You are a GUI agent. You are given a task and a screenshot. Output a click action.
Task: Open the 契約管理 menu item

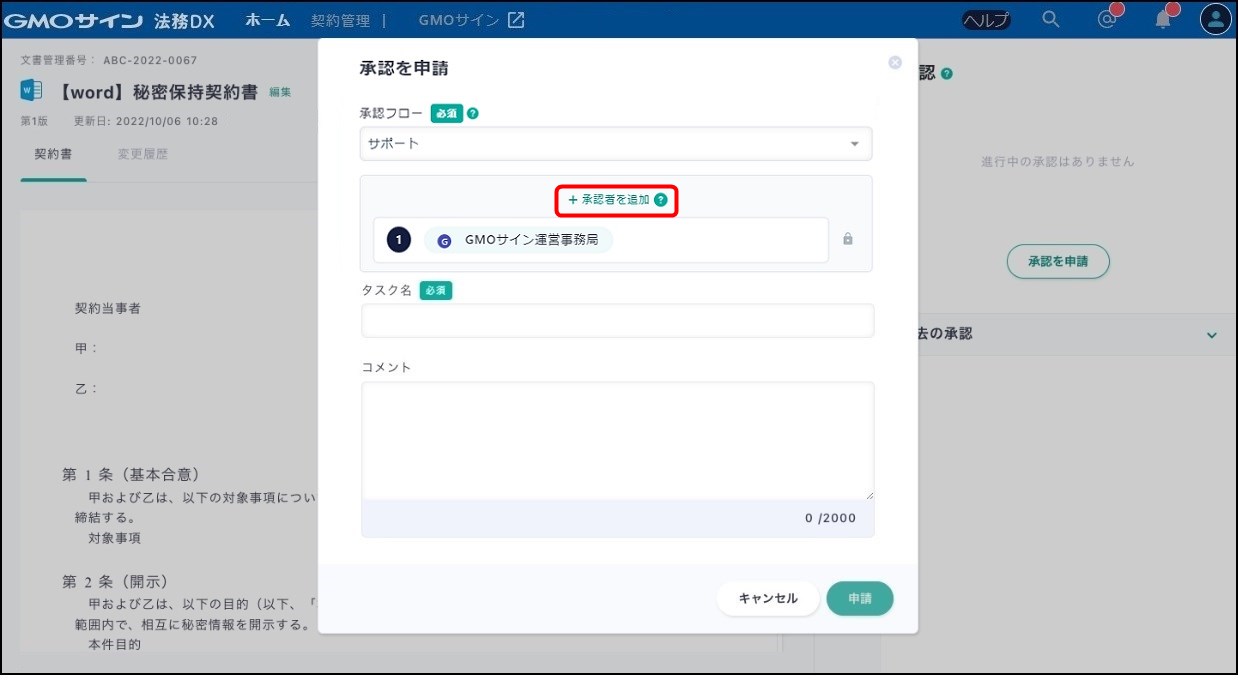(x=340, y=20)
